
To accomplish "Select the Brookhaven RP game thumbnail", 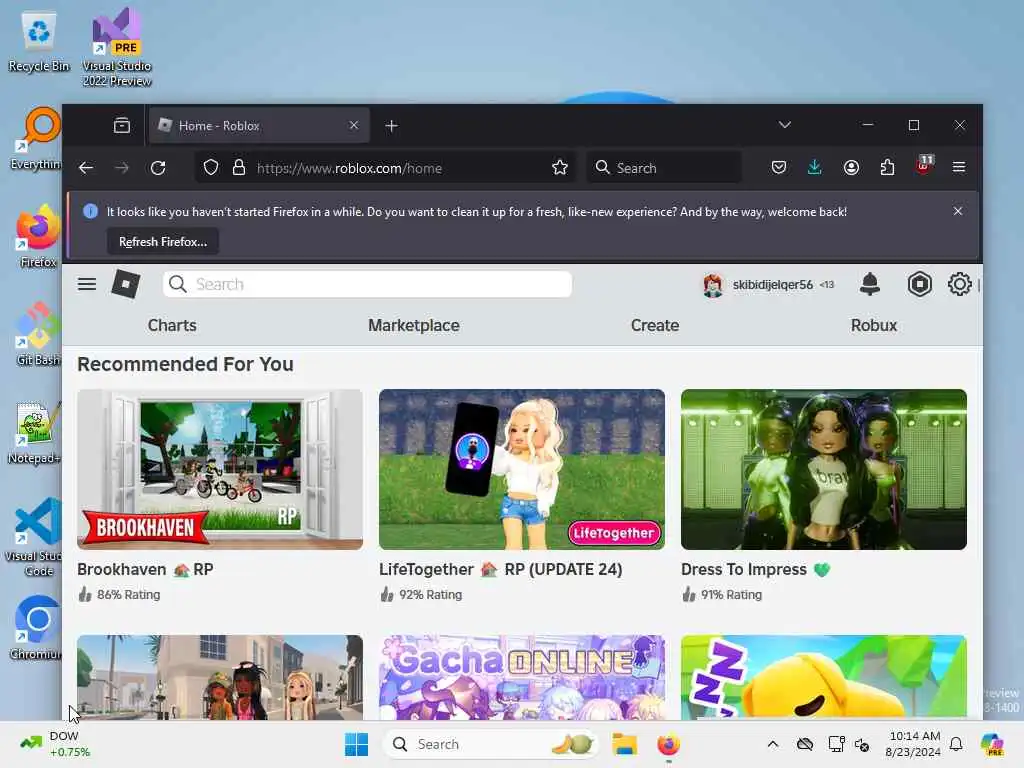I will [219, 470].
